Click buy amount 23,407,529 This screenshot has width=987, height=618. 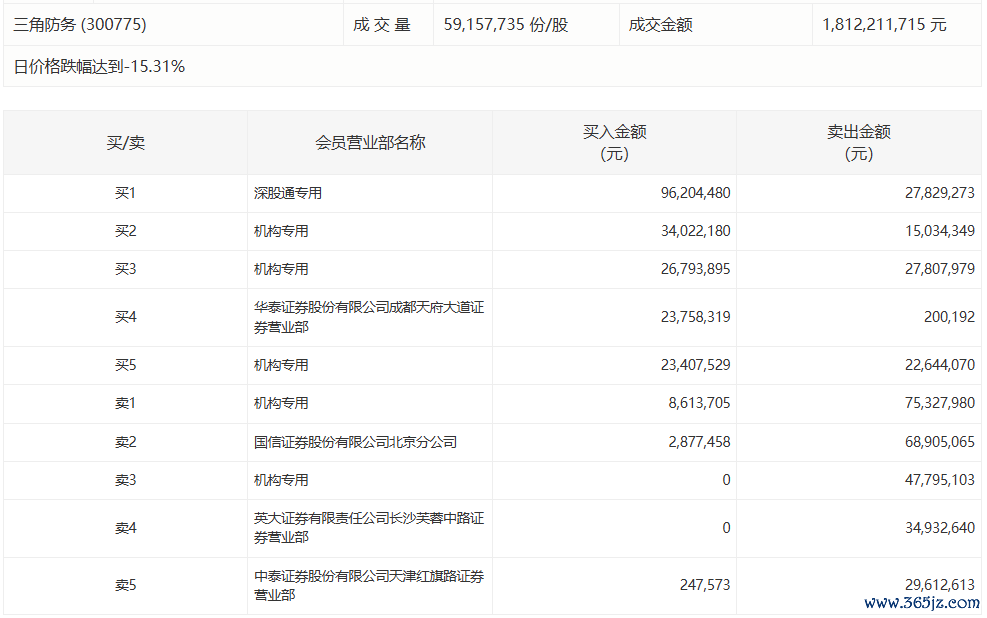(696, 365)
